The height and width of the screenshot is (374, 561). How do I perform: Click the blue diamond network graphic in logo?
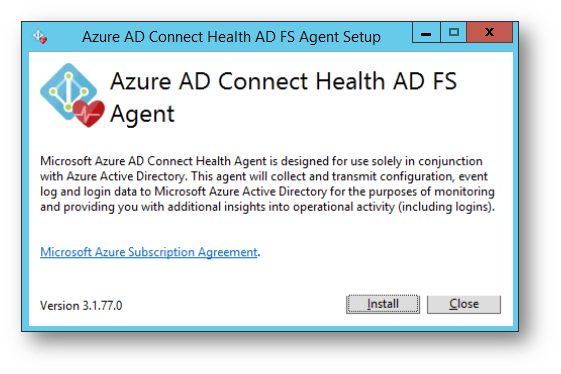pos(68,91)
